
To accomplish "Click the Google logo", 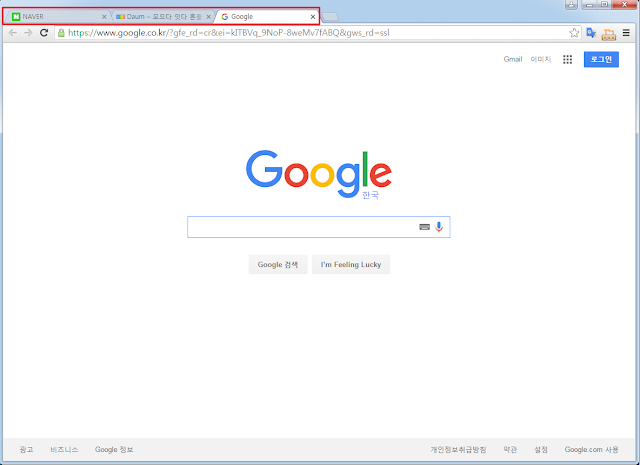I will pyautogui.click(x=319, y=174).
